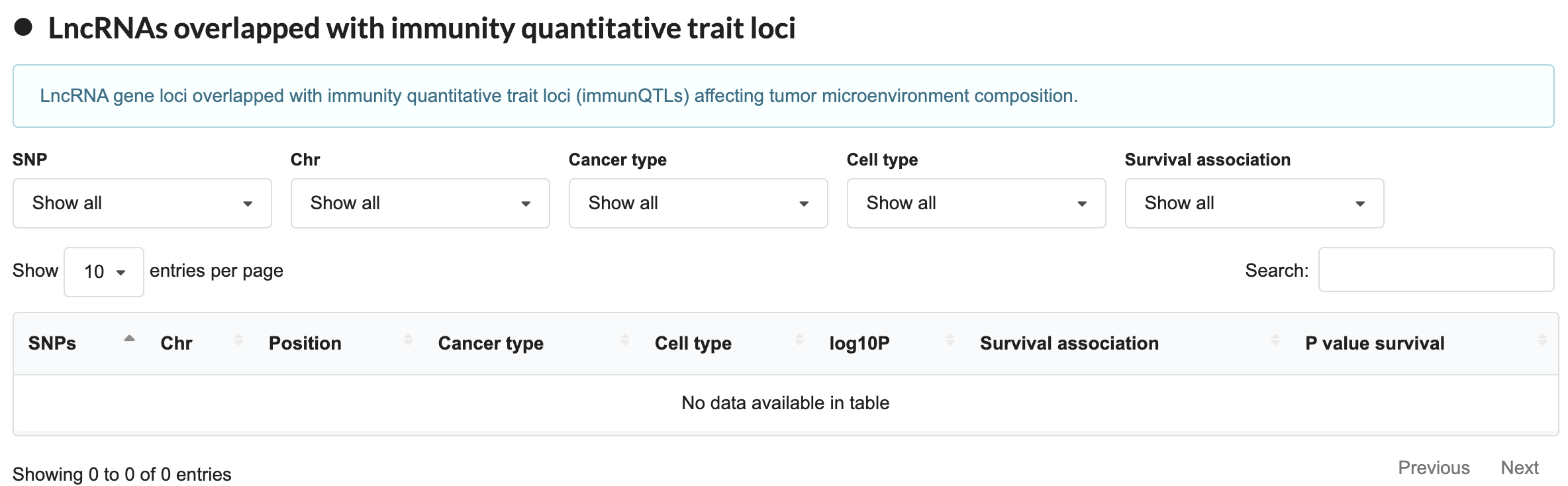Sort by P value survival arrows
The width and height of the screenshot is (1568, 486).
coord(1542,340)
